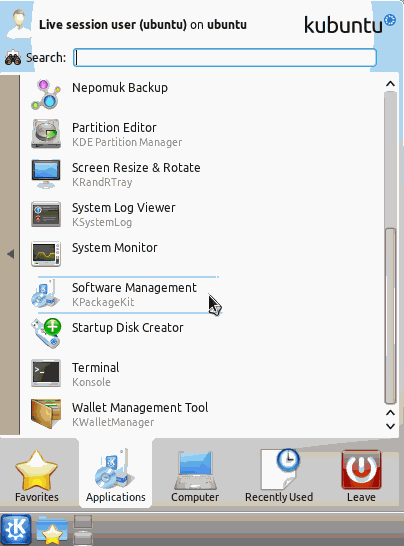Click the vertical scrollbar handle
Screen dimensions: 404x546
tap(390, 316)
